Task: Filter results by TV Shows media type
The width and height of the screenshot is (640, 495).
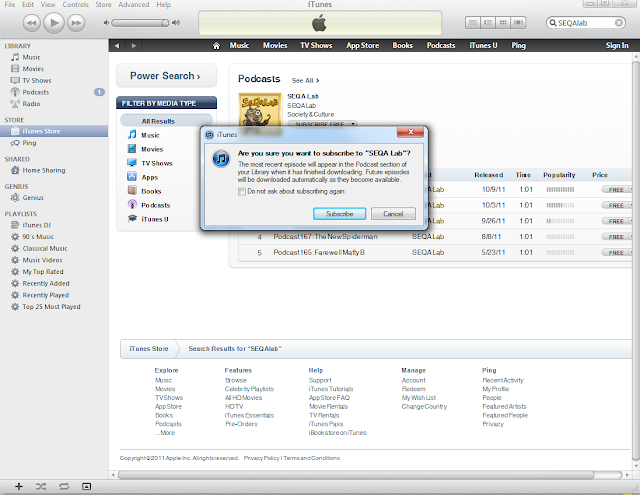Action: point(156,163)
